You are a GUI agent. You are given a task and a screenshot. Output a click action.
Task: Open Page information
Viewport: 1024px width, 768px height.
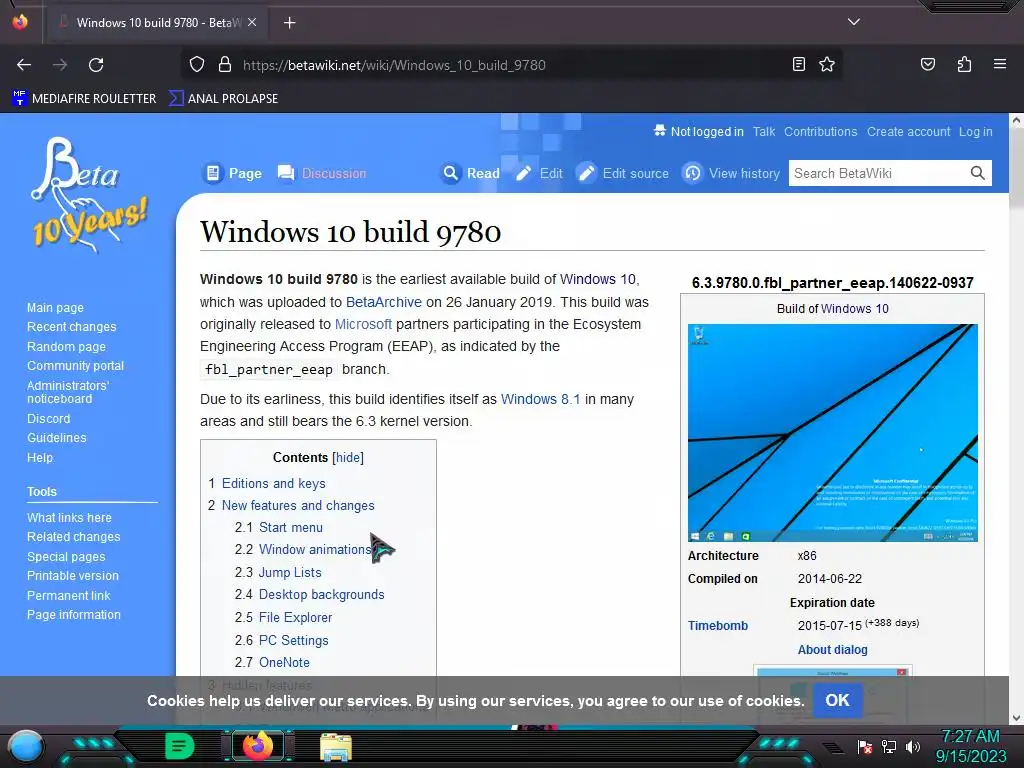[x=74, y=615]
